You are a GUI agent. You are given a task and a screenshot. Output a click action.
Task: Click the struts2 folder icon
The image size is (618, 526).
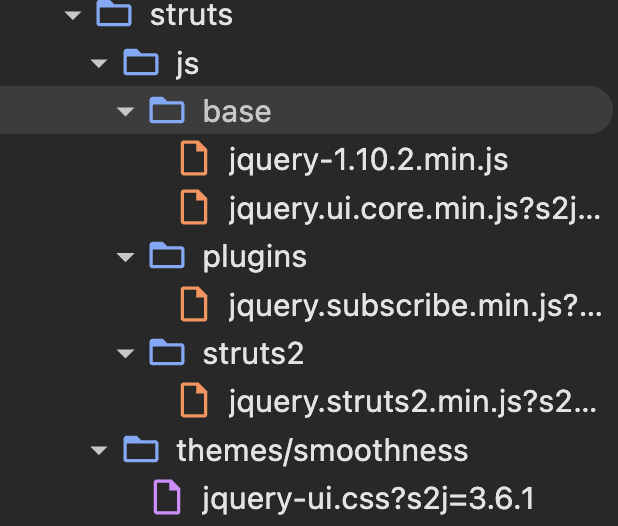coord(167,352)
